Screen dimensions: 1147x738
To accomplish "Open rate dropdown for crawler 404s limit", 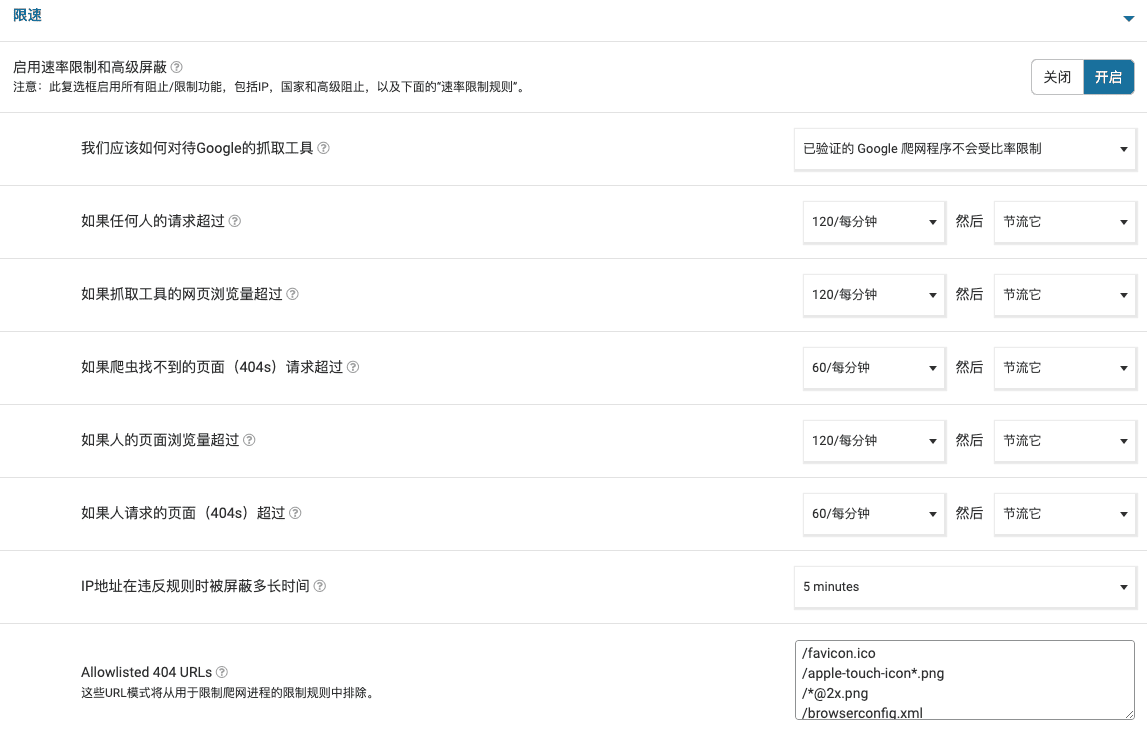I will click(873, 368).
